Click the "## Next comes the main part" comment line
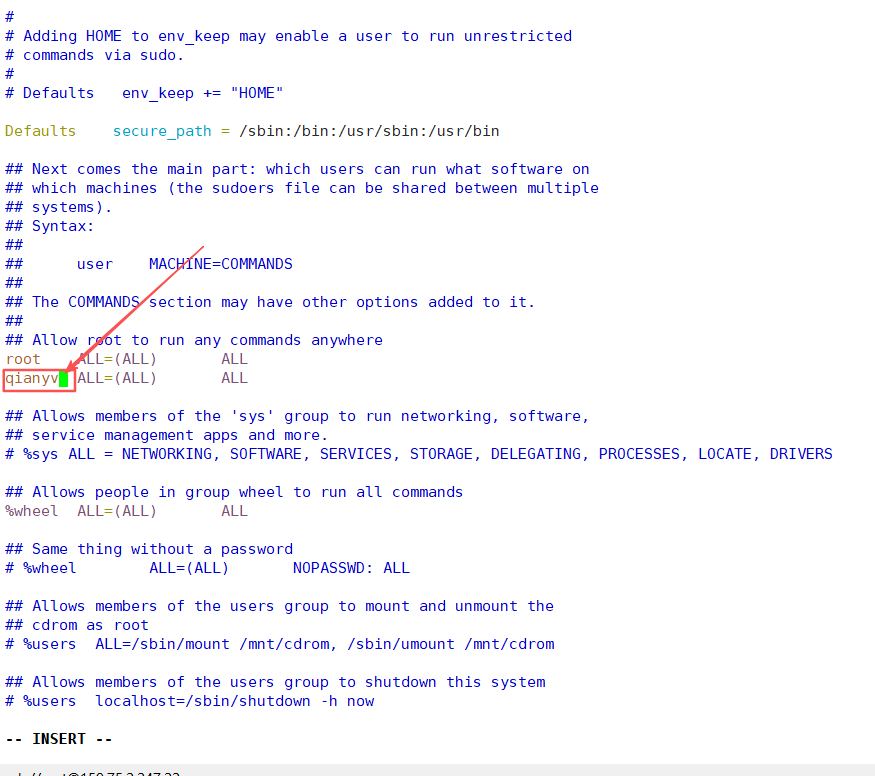Image resolution: width=875 pixels, height=776 pixels. point(297,169)
